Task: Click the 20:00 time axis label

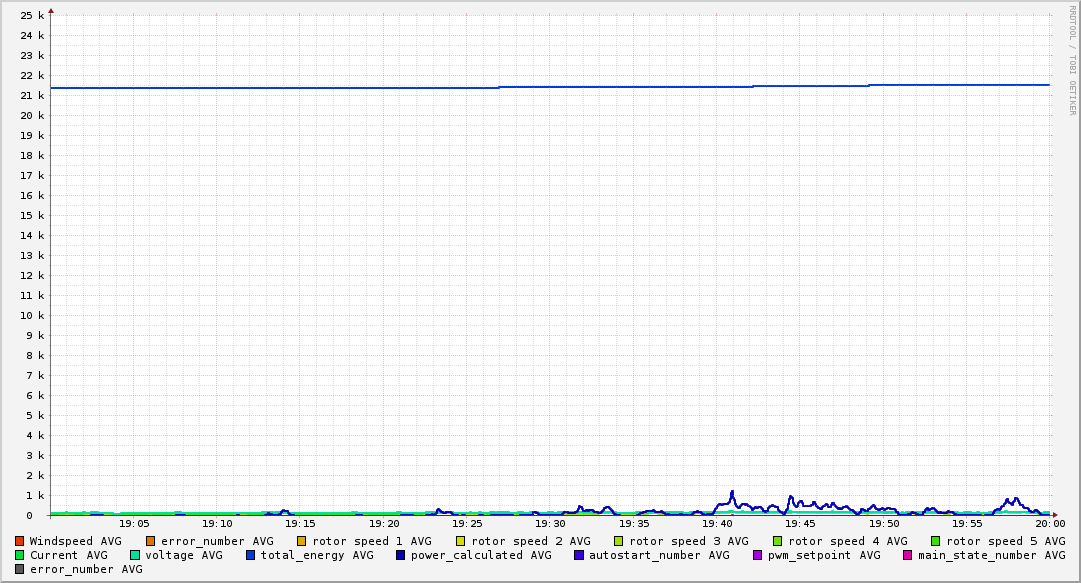Action: point(1050,524)
